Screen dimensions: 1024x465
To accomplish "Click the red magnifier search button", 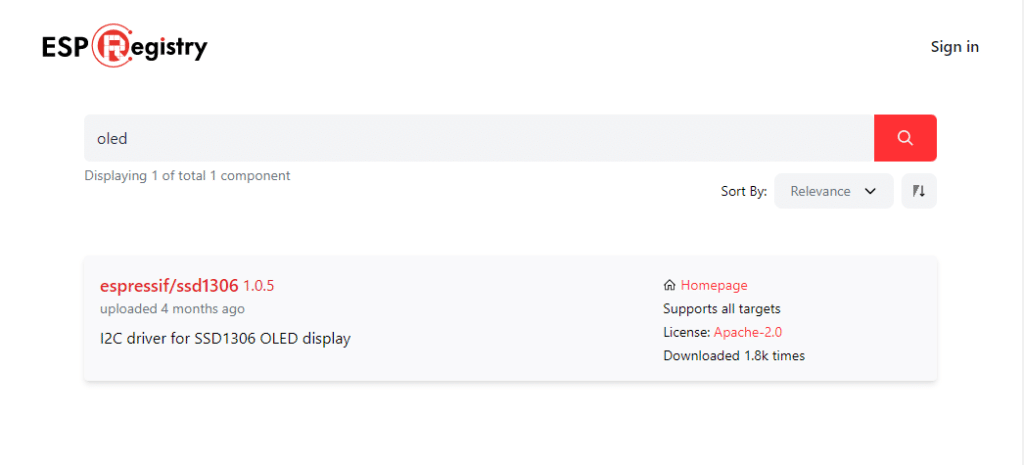I will point(905,138).
